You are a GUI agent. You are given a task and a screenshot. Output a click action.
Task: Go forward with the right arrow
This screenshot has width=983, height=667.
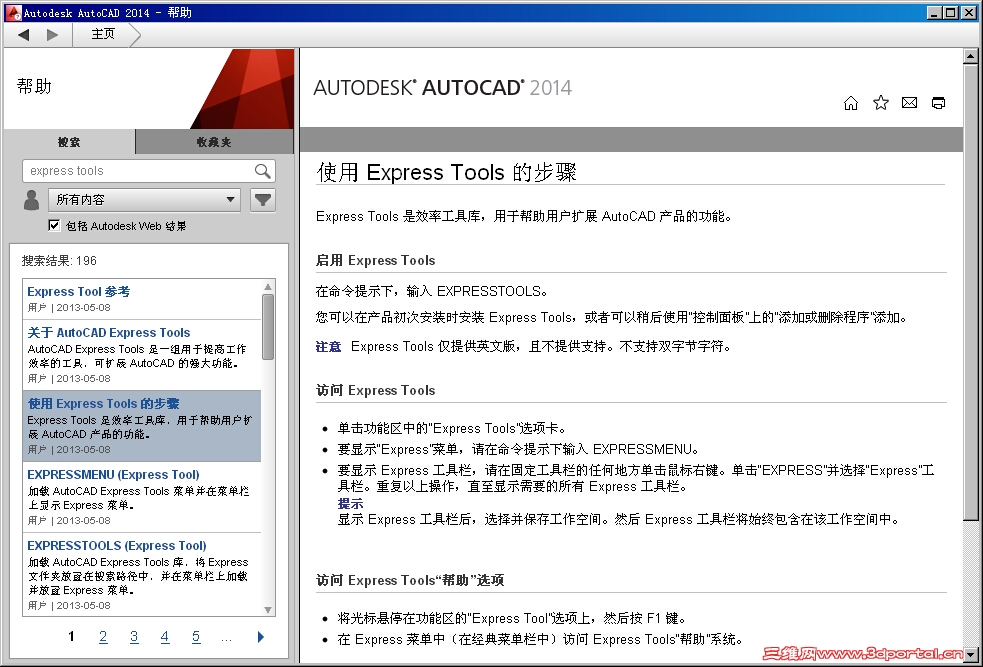53,34
